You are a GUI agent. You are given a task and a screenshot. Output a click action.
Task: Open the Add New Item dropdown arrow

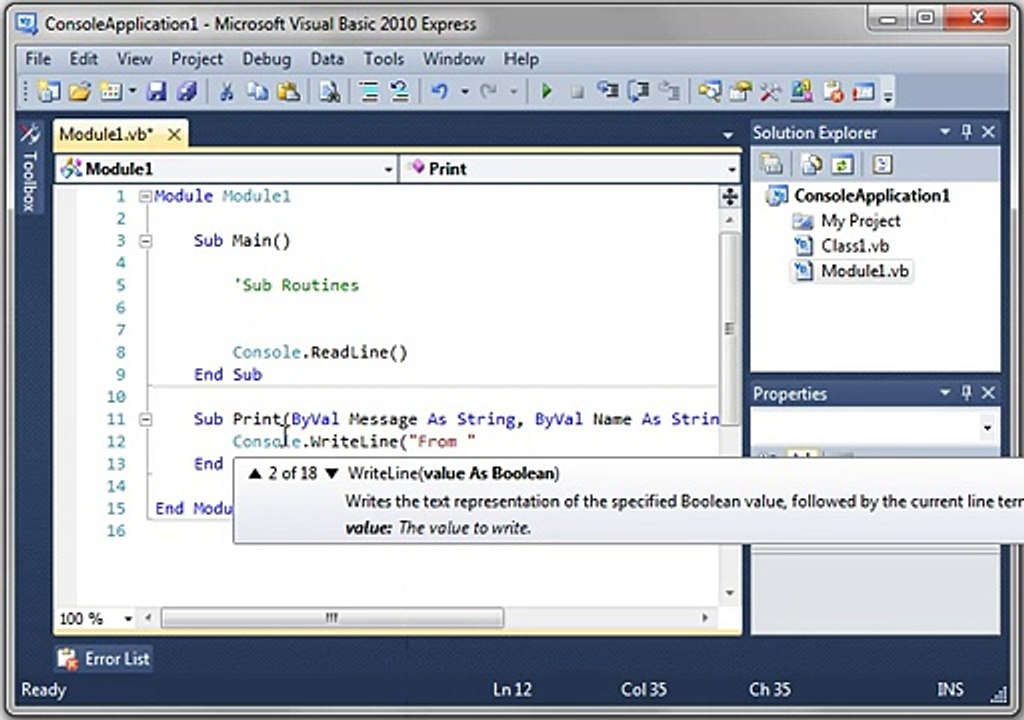click(x=132, y=91)
